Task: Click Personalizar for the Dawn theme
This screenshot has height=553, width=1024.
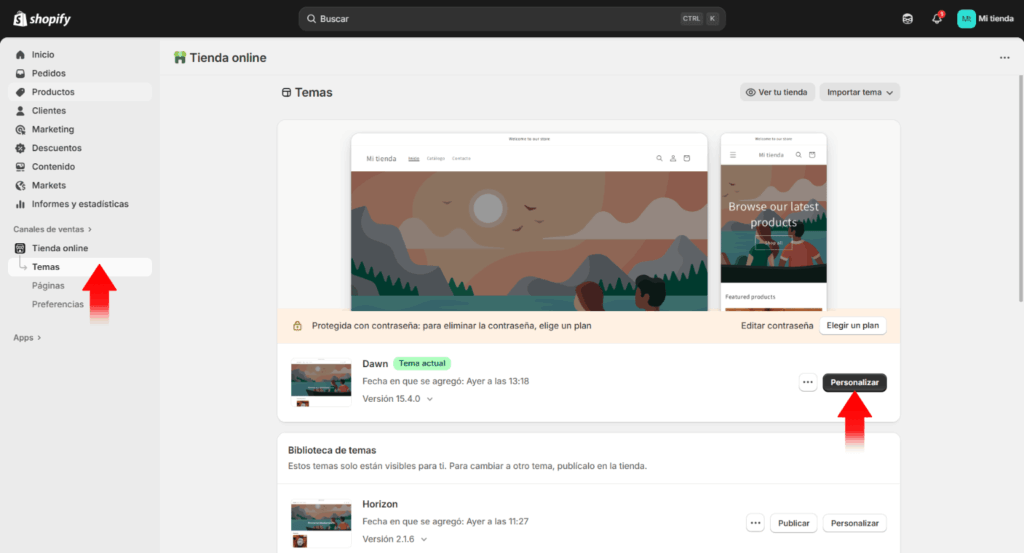Action: tap(854, 382)
